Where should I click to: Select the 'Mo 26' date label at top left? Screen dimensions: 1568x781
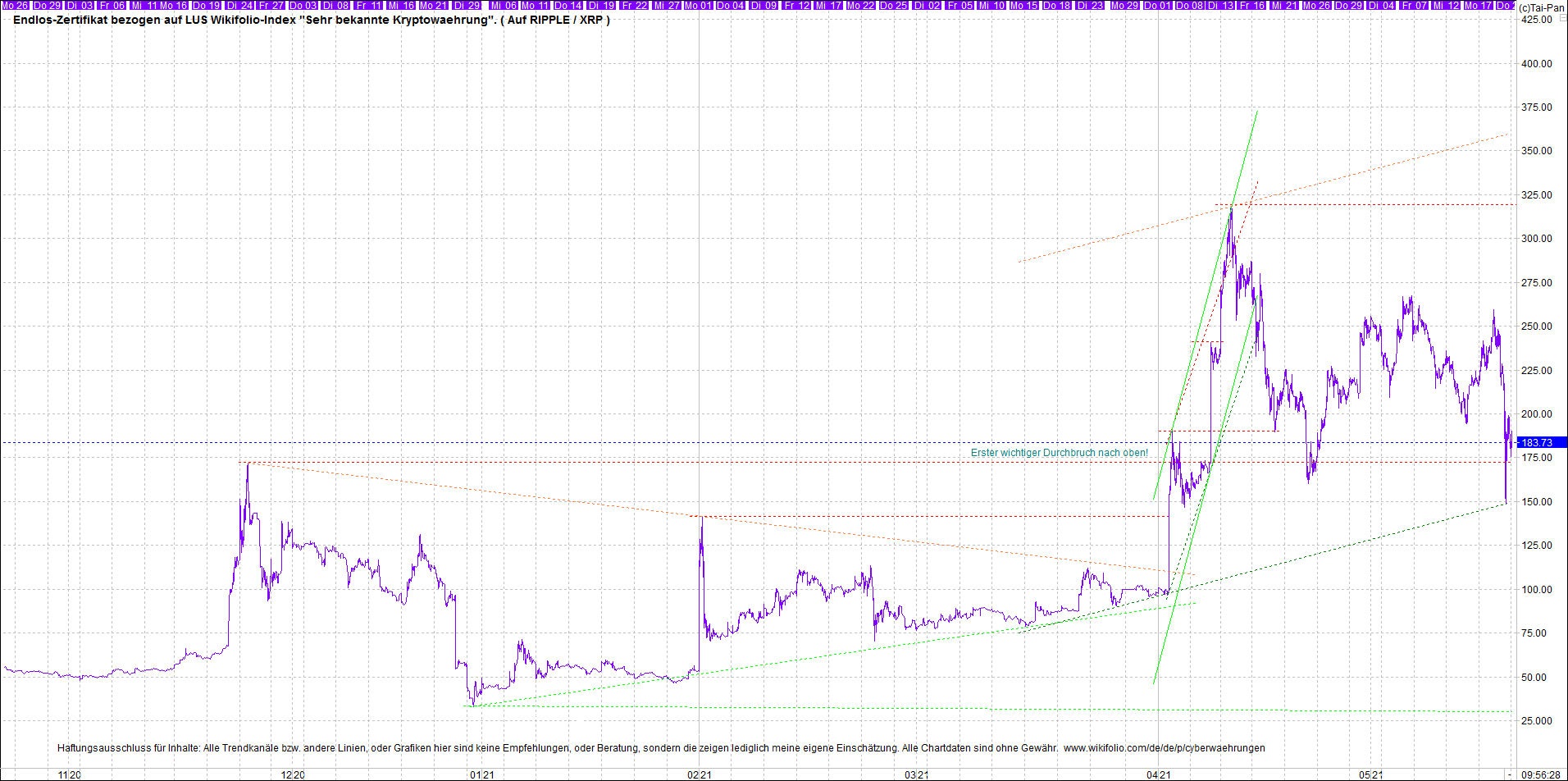coord(15,5)
